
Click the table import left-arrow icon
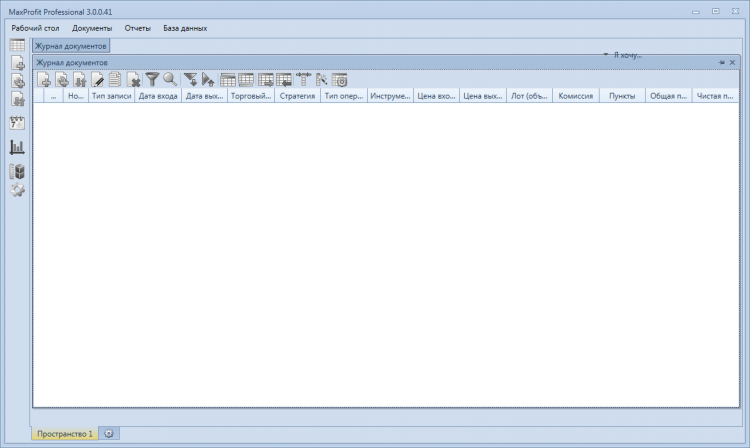284,80
